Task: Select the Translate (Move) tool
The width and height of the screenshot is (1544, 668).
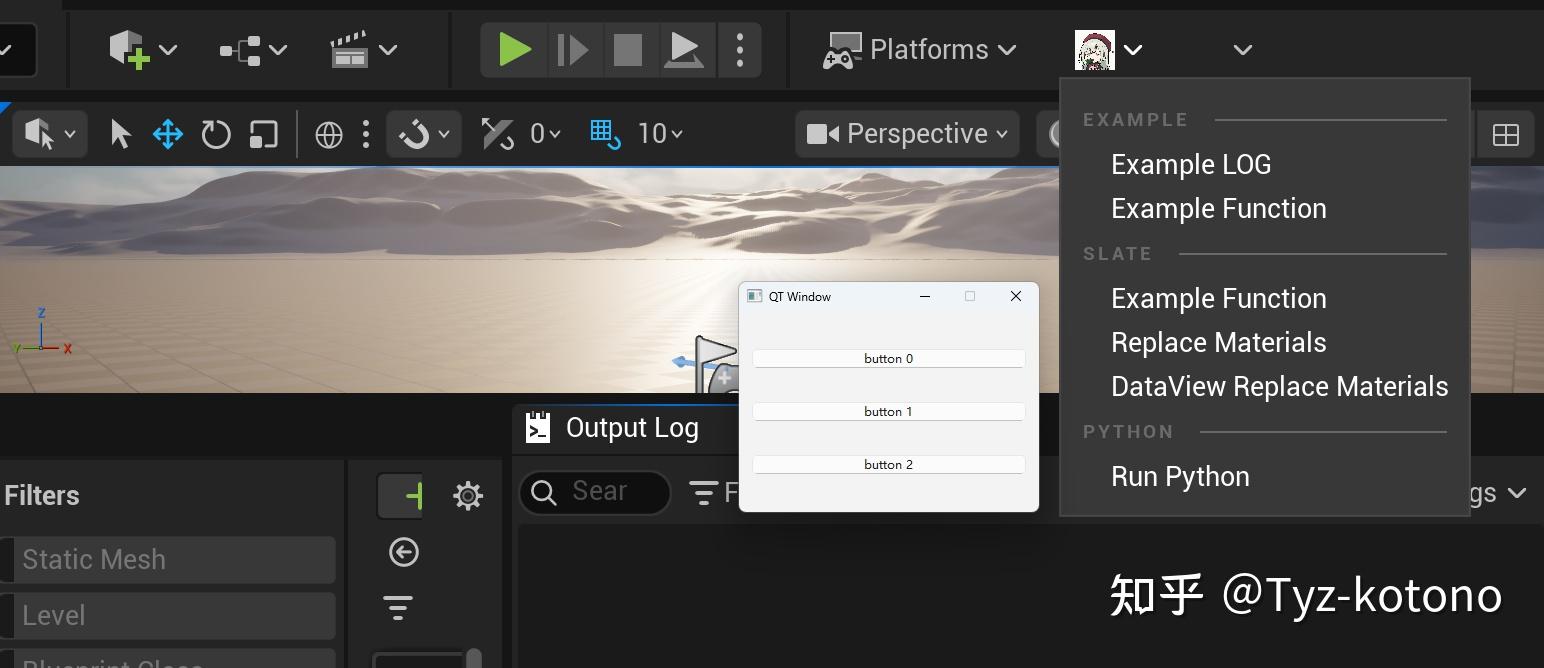Action: 168,133
